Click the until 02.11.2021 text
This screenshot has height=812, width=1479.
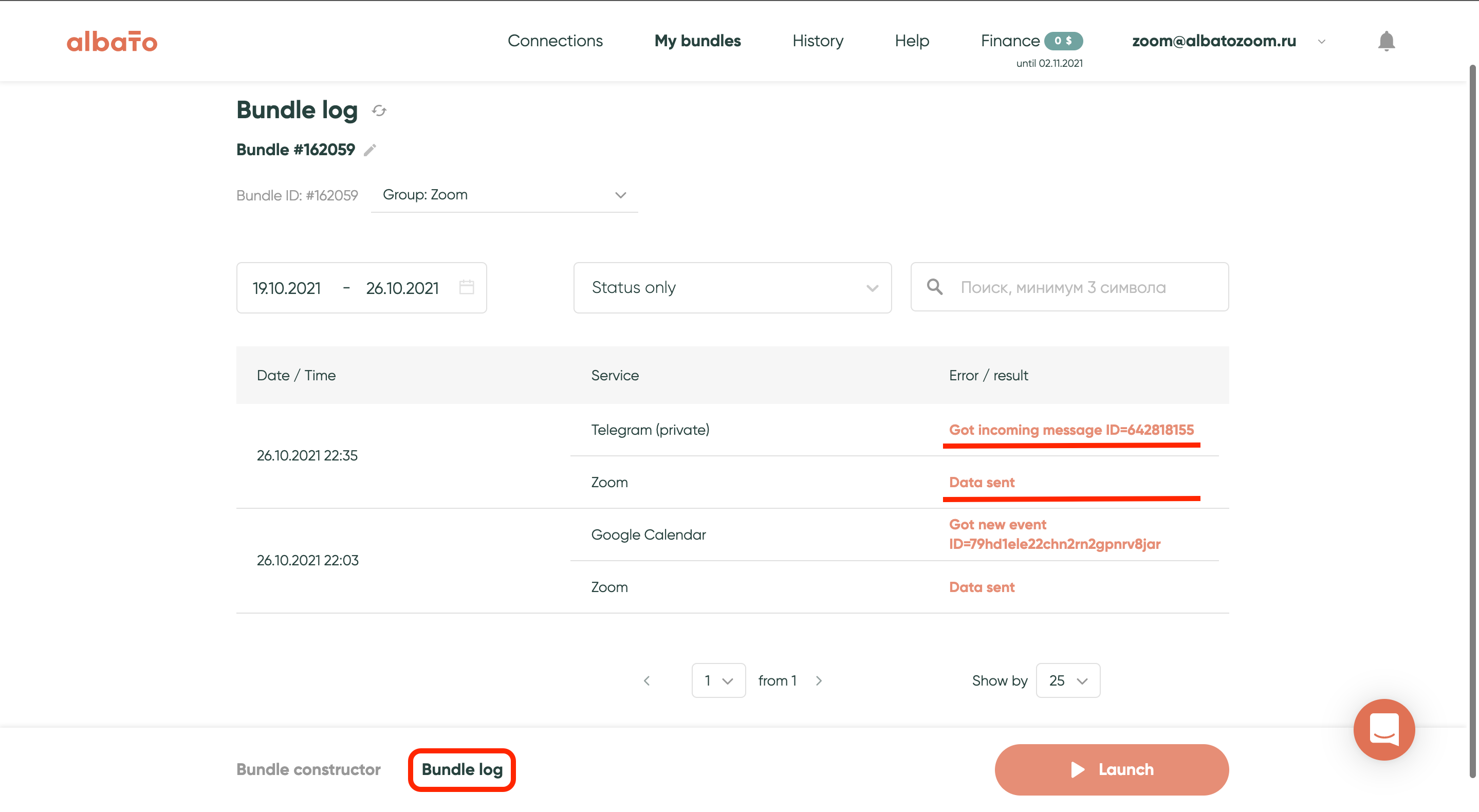coord(1049,64)
